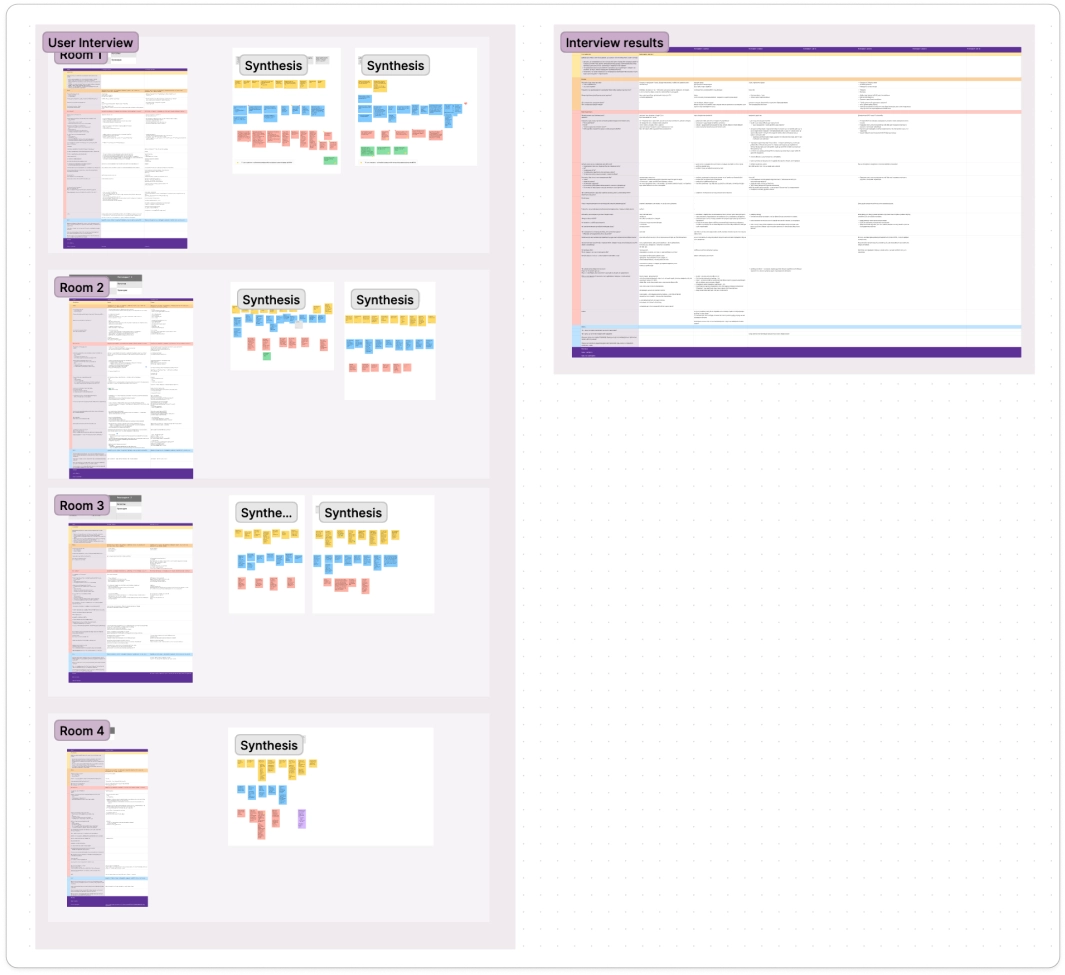Click the red heart reaction on Room 1 synthesis board
The width and height of the screenshot is (1065, 975).
[466, 103]
